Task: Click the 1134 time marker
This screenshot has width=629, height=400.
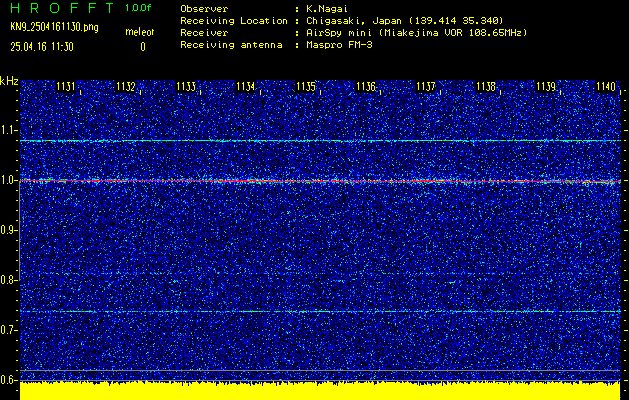Action: click(x=246, y=87)
